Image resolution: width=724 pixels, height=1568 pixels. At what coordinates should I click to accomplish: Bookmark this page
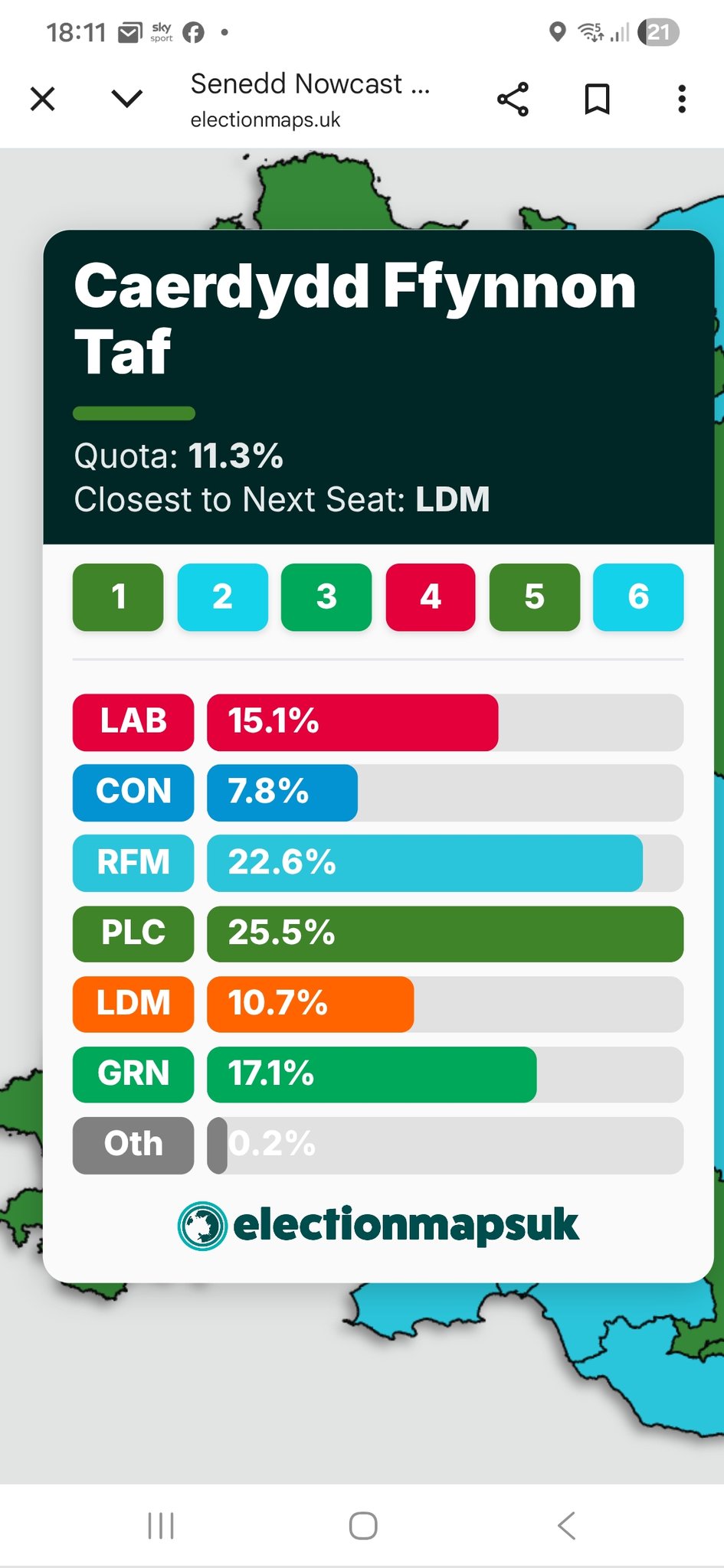pyautogui.click(x=597, y=100)
